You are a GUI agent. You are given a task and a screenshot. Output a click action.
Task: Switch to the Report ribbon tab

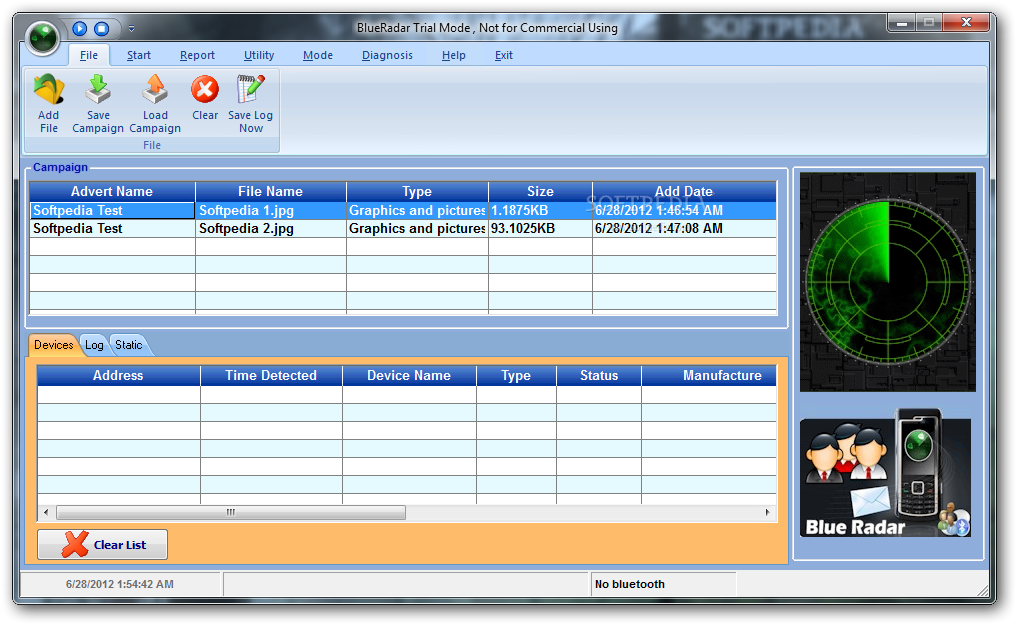[x=197, y=55]
